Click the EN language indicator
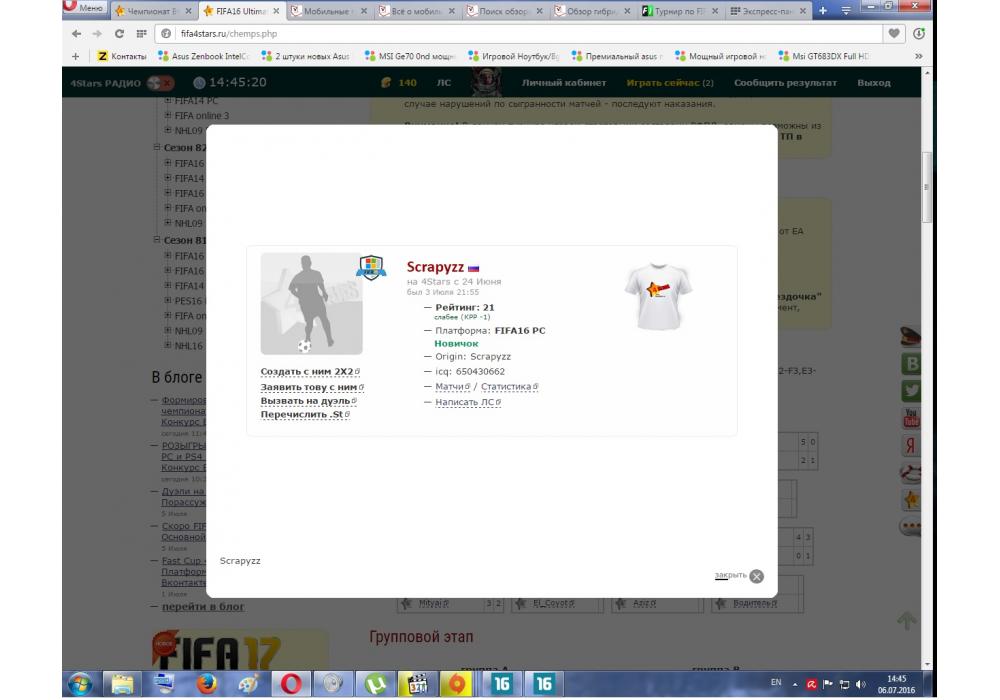 pyautogui.click(x=776, y=682)
